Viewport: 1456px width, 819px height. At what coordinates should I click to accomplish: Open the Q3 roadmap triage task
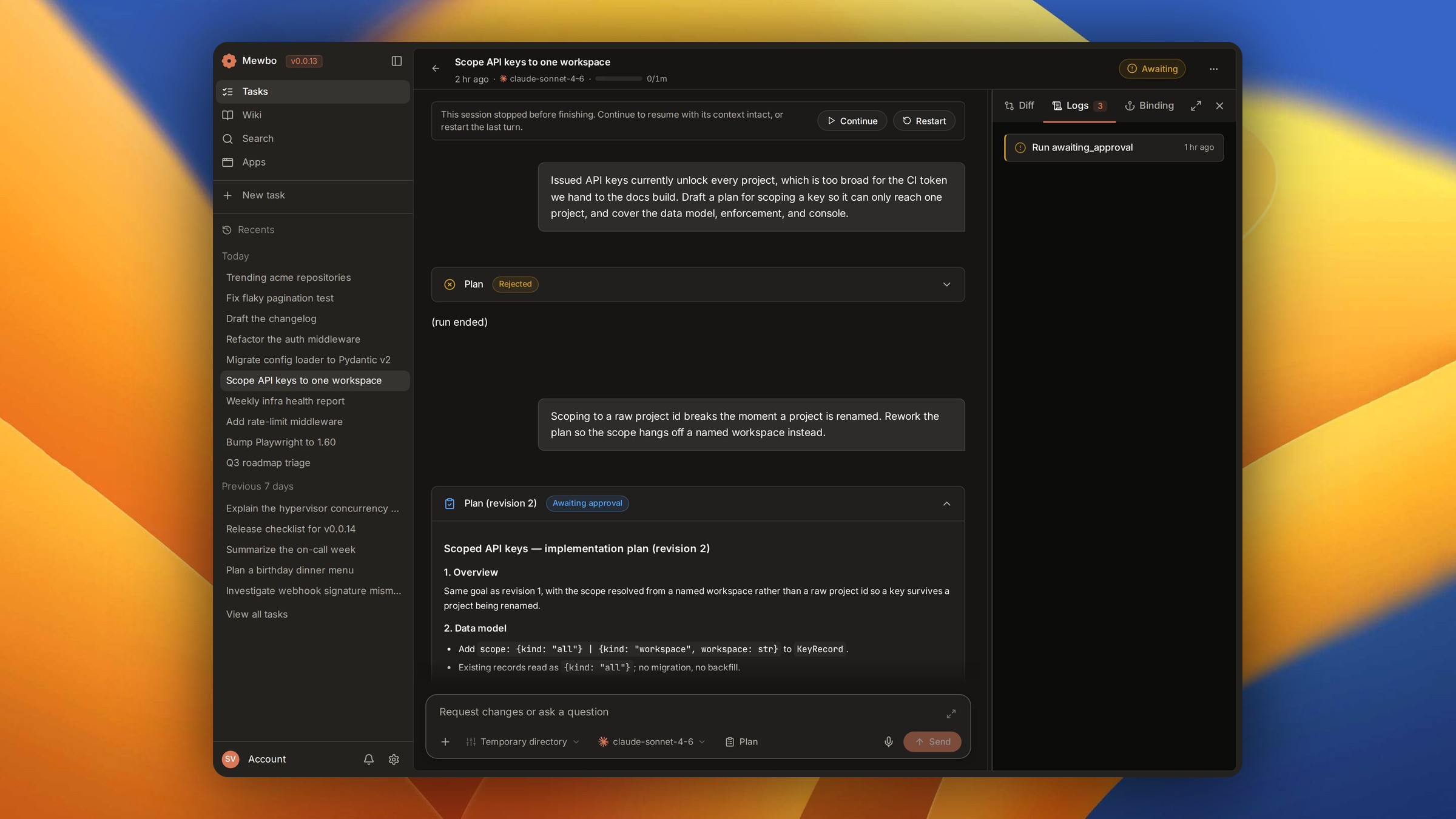click(315, 463)
